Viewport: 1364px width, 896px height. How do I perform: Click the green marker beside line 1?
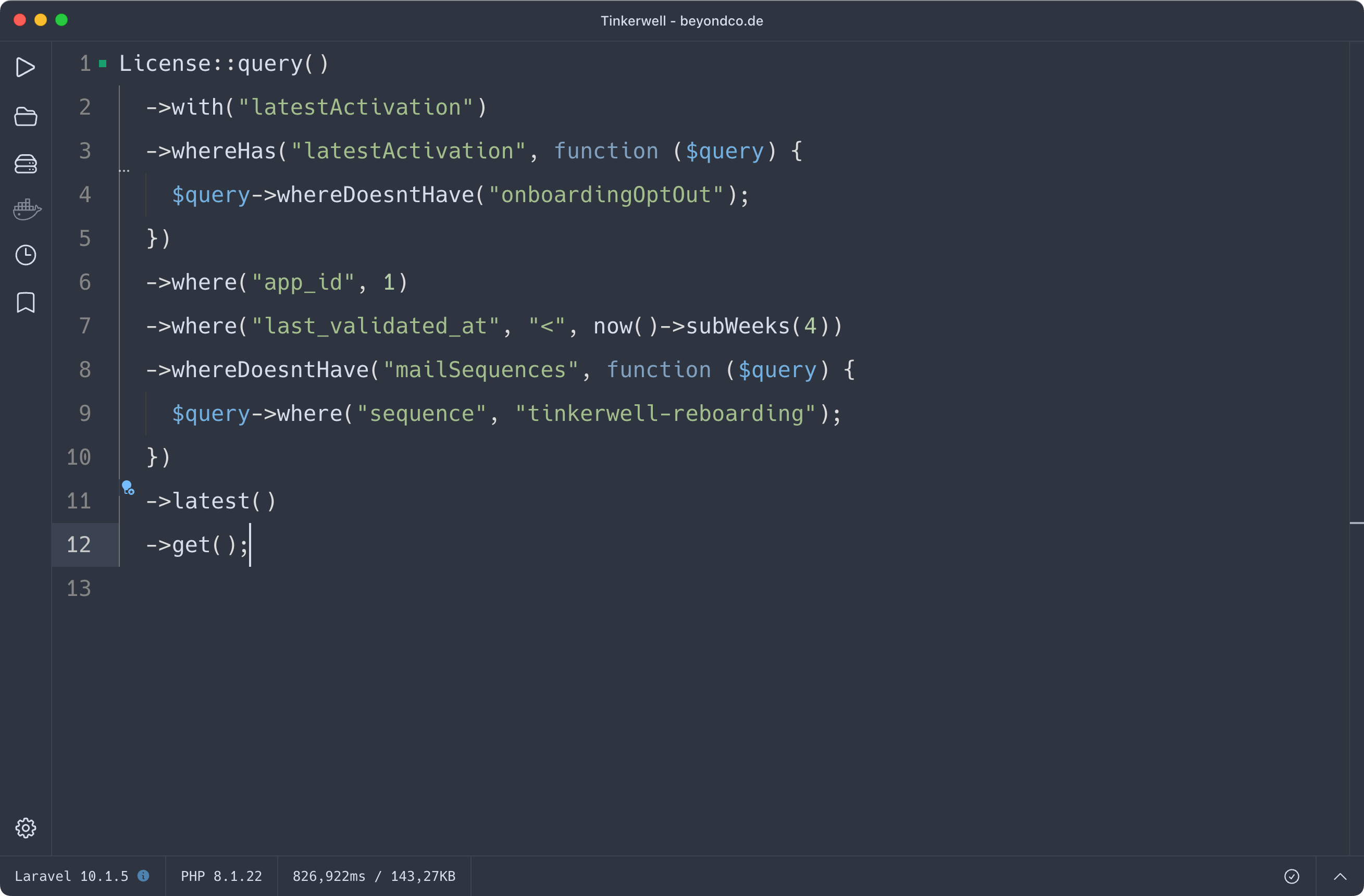point(103,64)
